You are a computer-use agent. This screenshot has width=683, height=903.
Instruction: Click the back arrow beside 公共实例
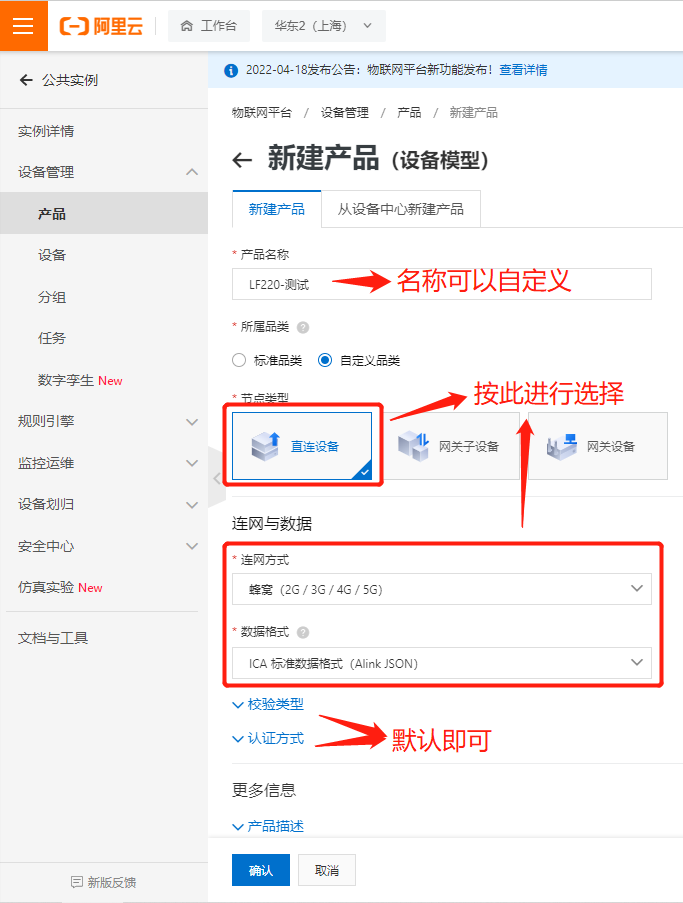26,80
